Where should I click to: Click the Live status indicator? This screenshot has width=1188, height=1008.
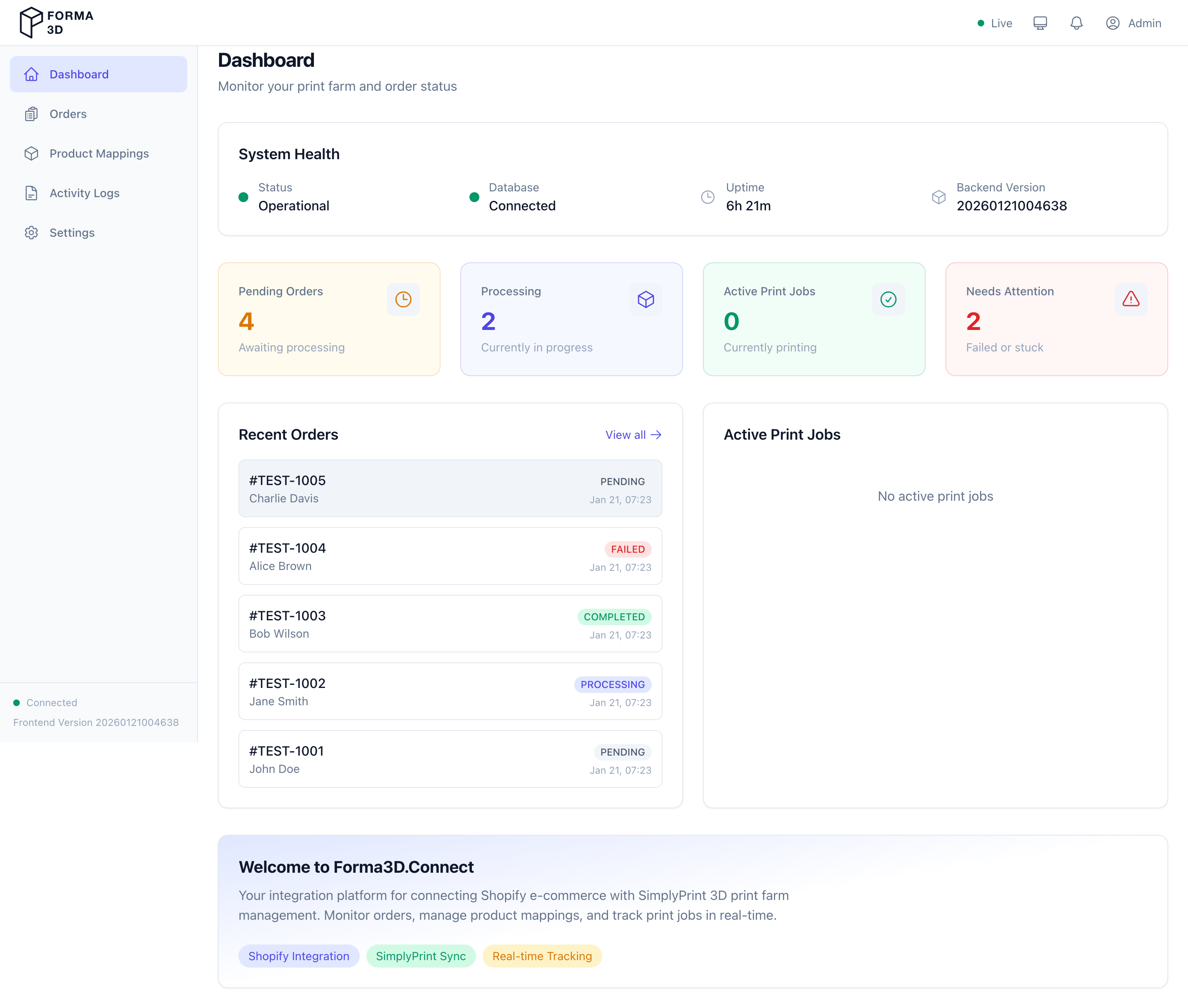click(994, 23)
